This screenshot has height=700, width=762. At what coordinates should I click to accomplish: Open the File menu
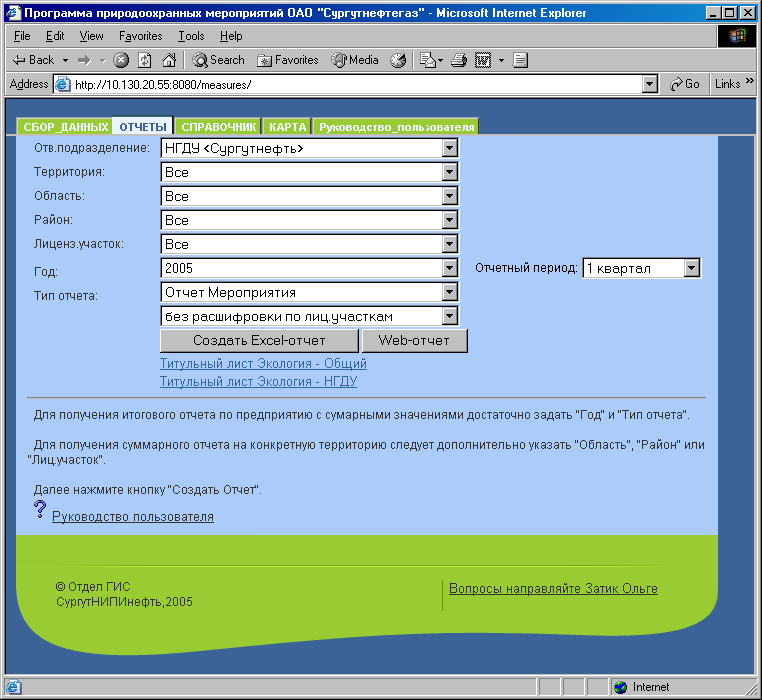[x=22, y=36]
